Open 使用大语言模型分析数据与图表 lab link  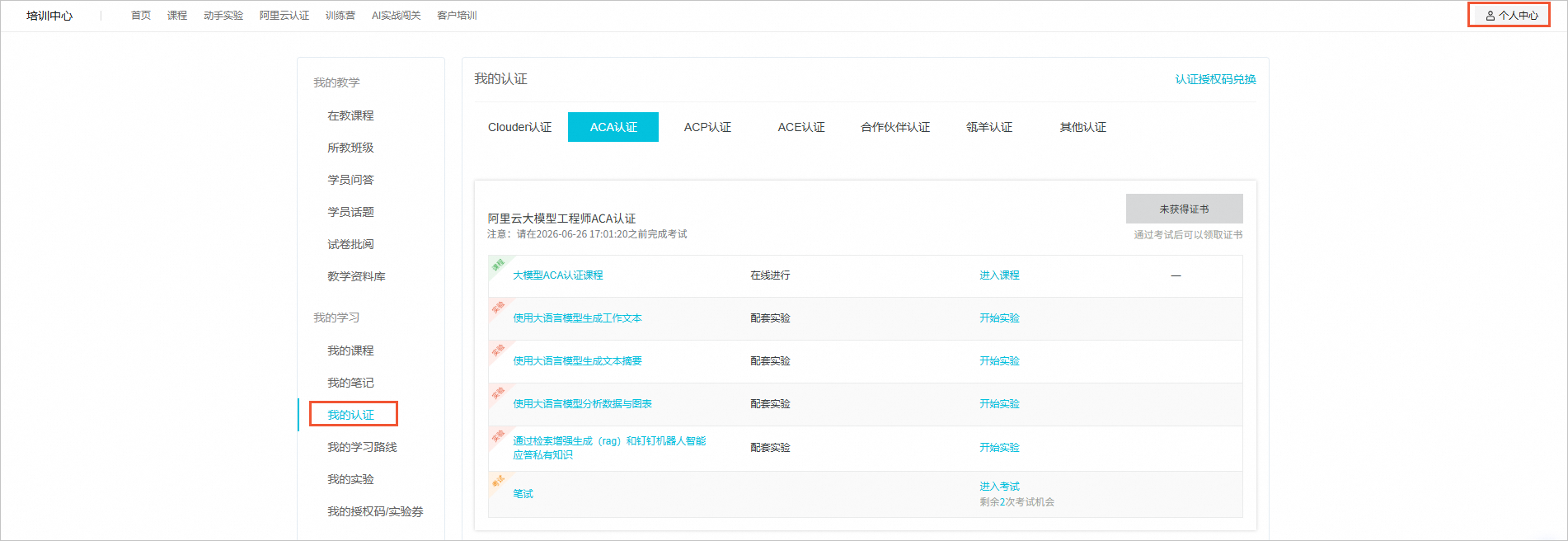[x=582, y=404]
